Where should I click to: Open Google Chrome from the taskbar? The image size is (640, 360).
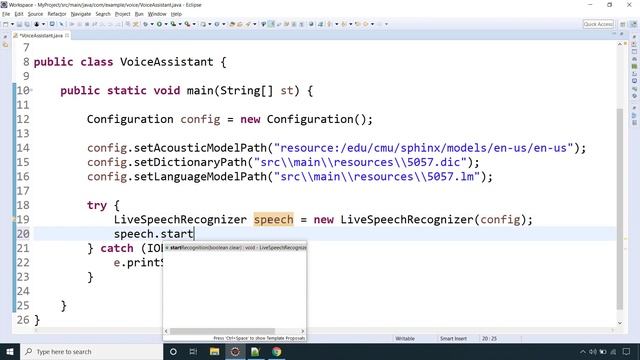277,351
